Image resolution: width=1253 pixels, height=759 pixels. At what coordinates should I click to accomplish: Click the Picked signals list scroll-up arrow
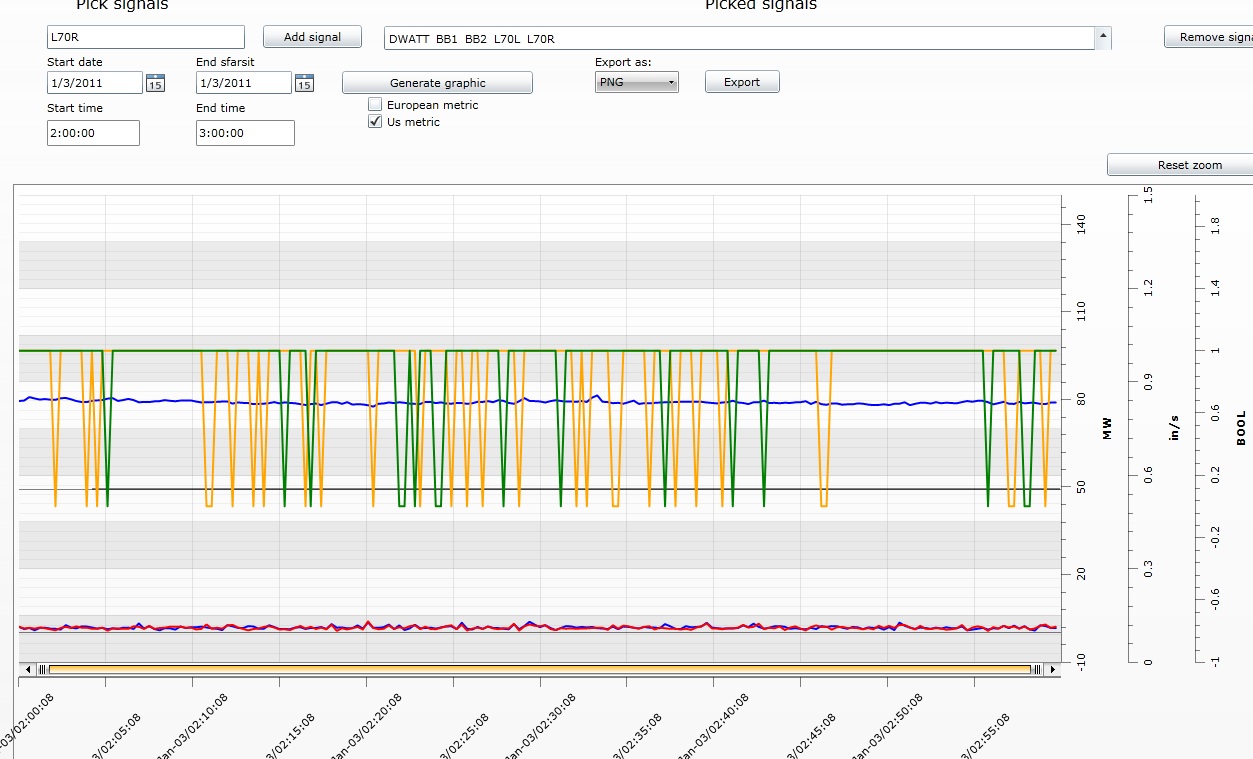coord(1102,38)
